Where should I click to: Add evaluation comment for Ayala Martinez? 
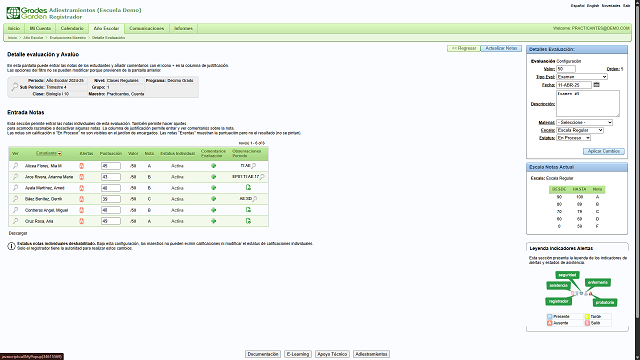pos(213,188)
